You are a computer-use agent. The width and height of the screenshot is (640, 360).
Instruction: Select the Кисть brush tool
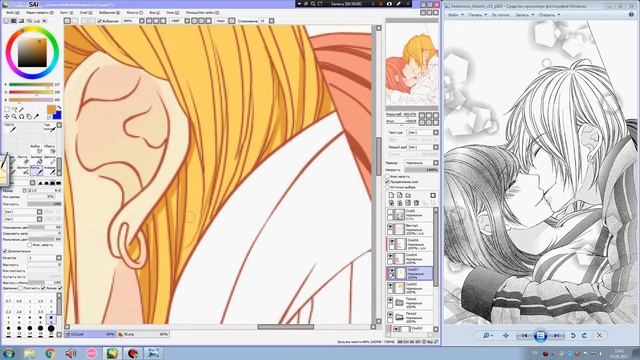[36, 170]
